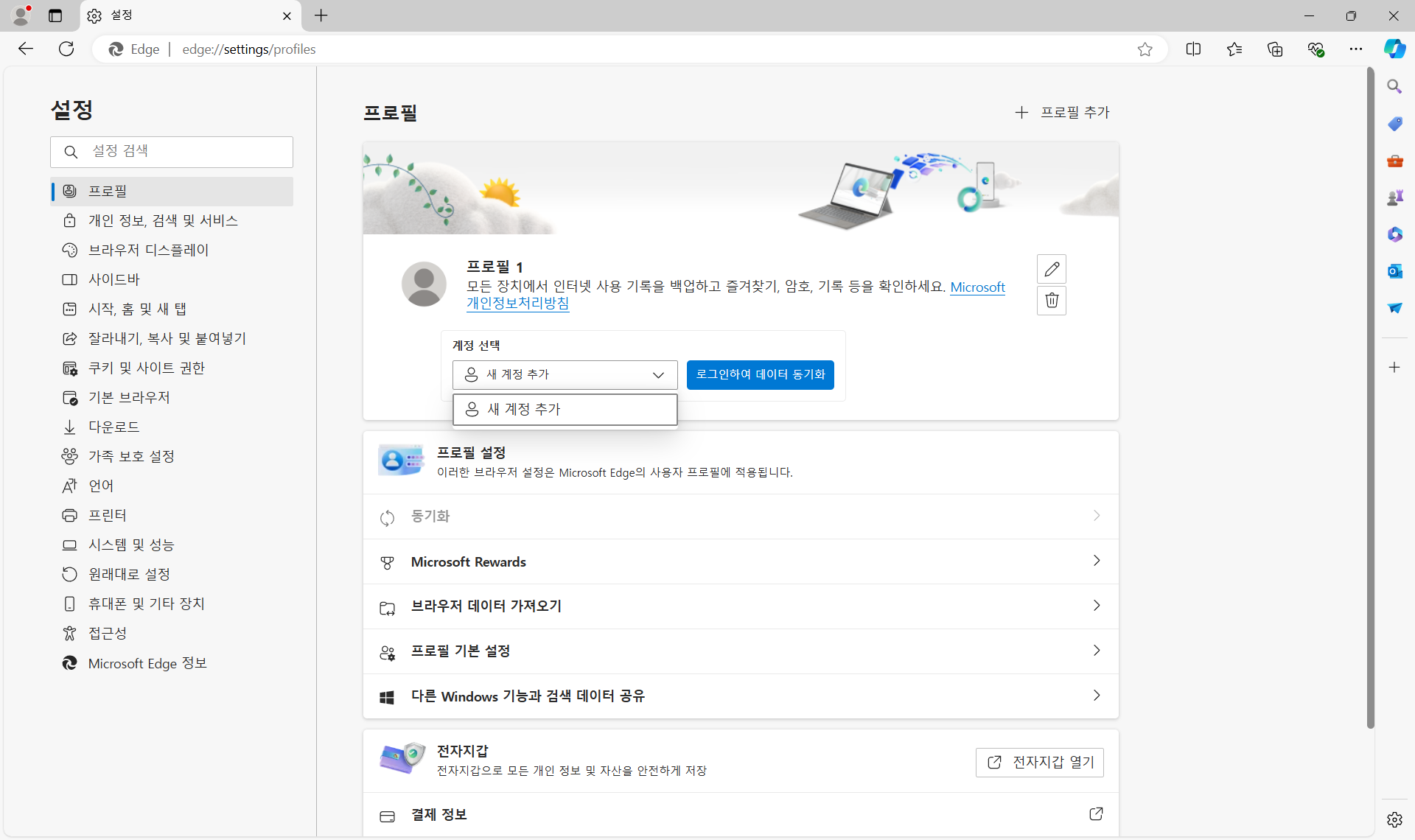The height and width of the screenshot is (840, 1415).
Task: Expand 브라우저 데이터 가져오기 row
Action: [741, 606]
